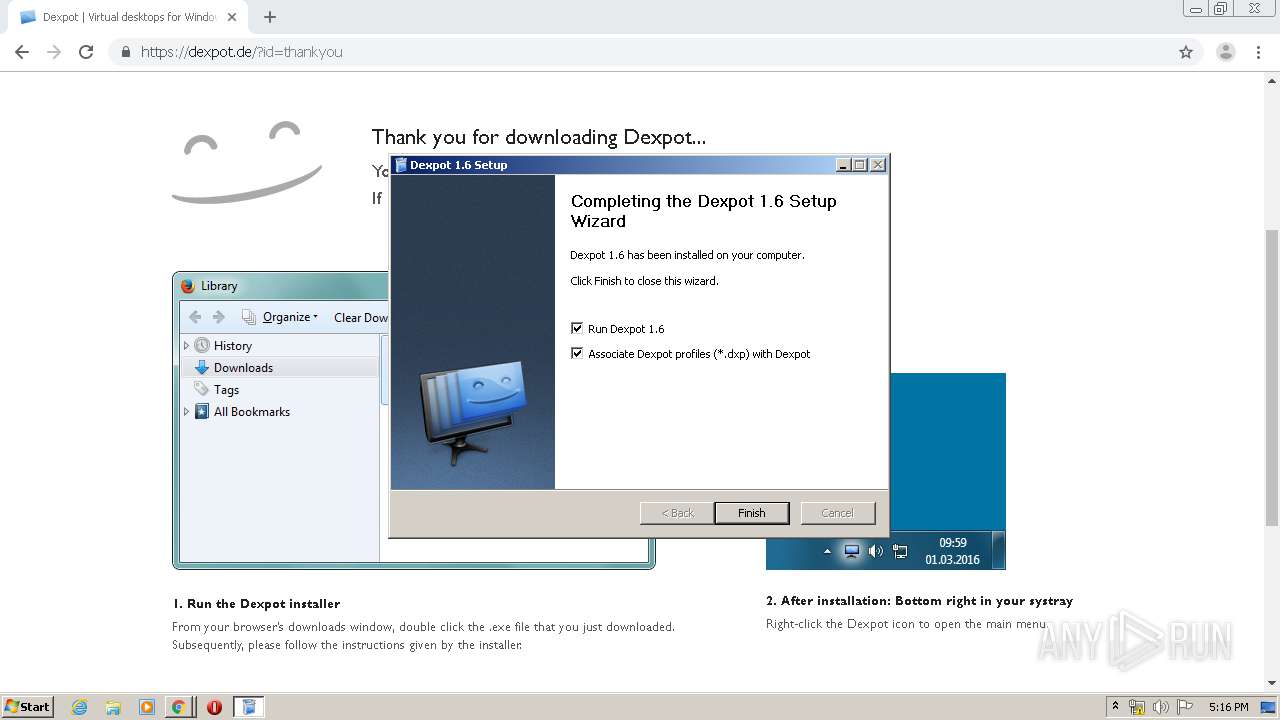This screenshot has height=720, width=1280.
Task: View site security via padlock icon
Action: pyautogui.click(x=125, y=52)
